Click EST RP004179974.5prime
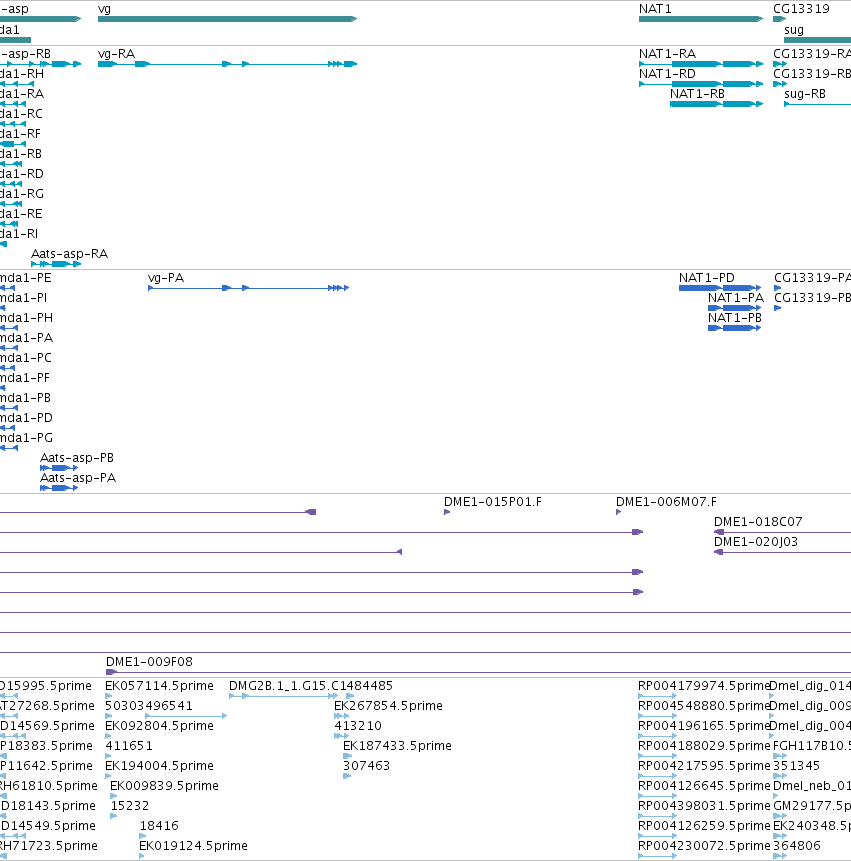Screen dimensions: 851x861 click(x=704, y=686)
